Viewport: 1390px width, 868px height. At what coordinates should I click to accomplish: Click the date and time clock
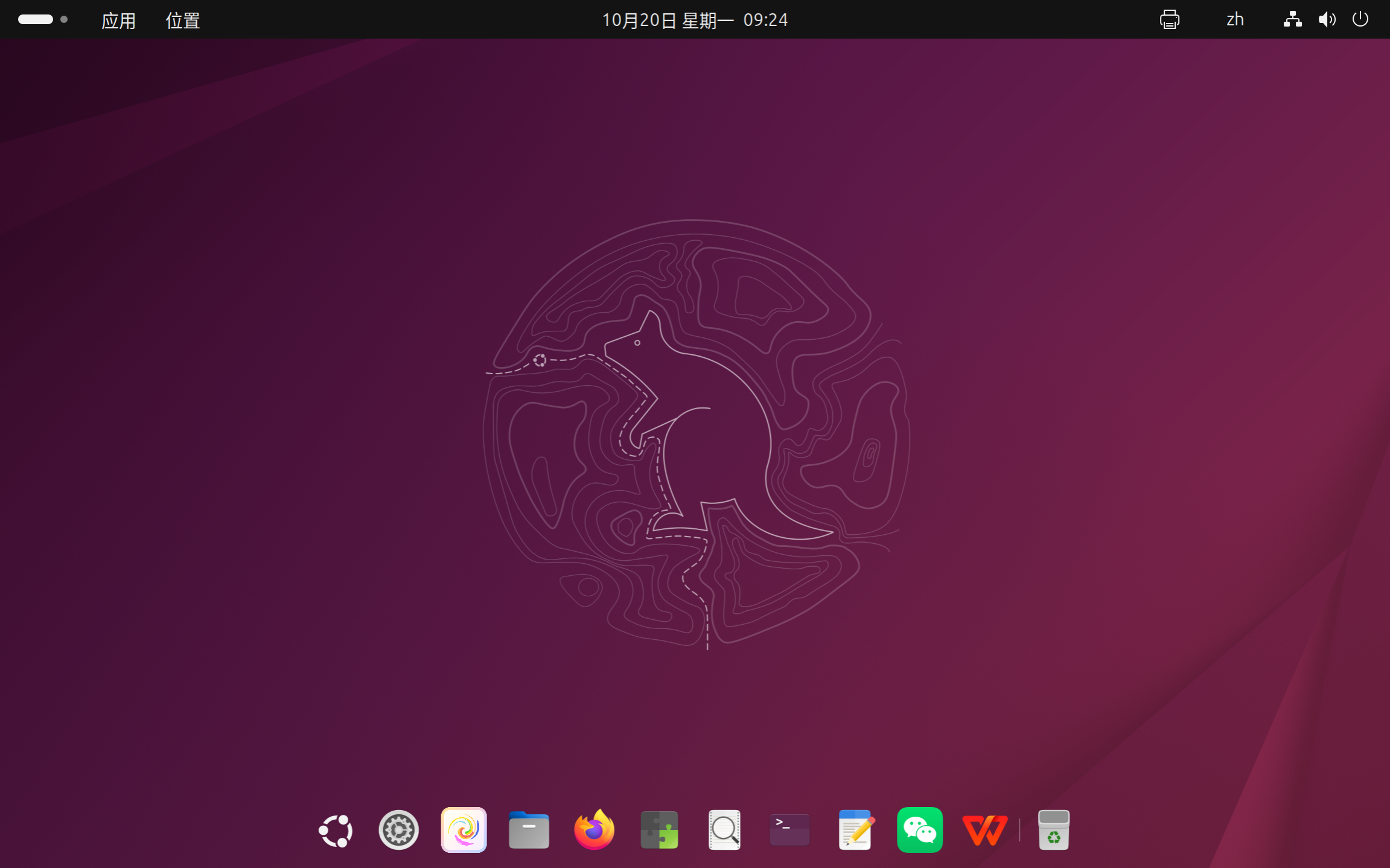(x=695, y=20)
